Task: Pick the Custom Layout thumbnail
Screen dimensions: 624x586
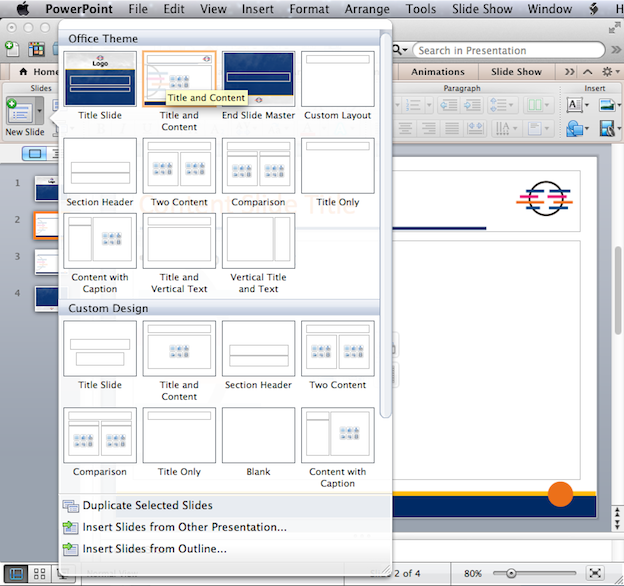Action: 337,79
